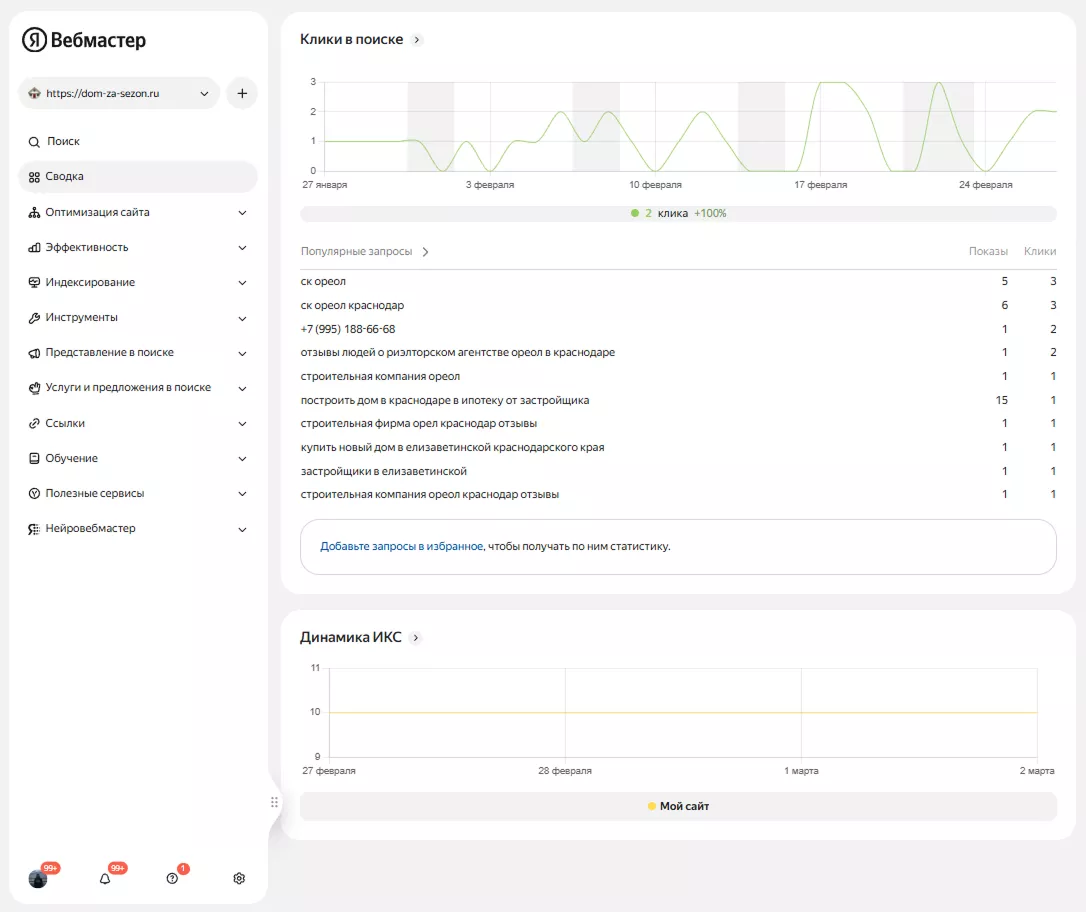Click the sidebar resize grip handle
Image resolution: width=1086 pixels, height=912 pixels.
click(274, 802)
